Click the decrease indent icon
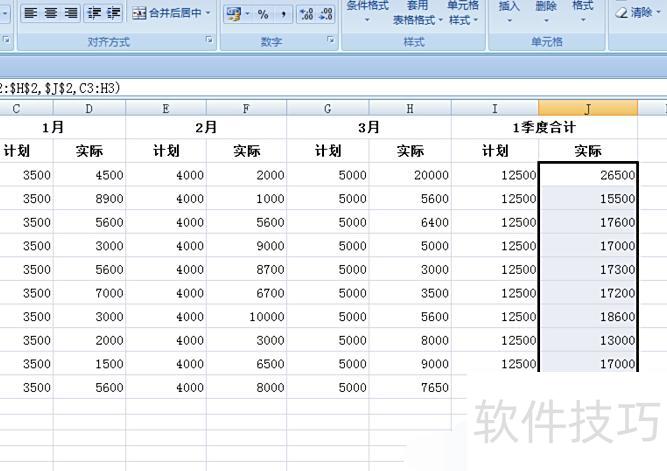Image resolution: width=667 pixels, height=471 pixels. click(95, 13)
